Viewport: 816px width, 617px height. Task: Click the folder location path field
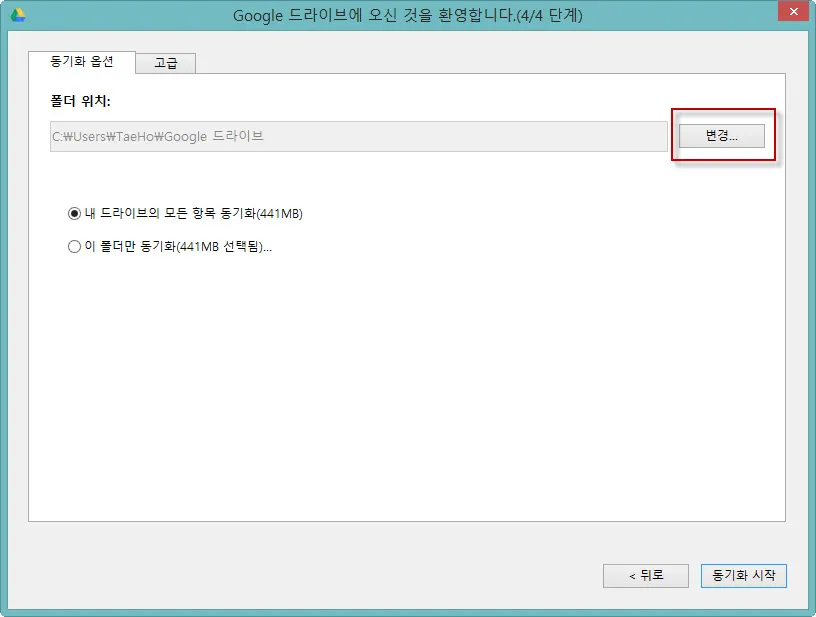point(359,136)
